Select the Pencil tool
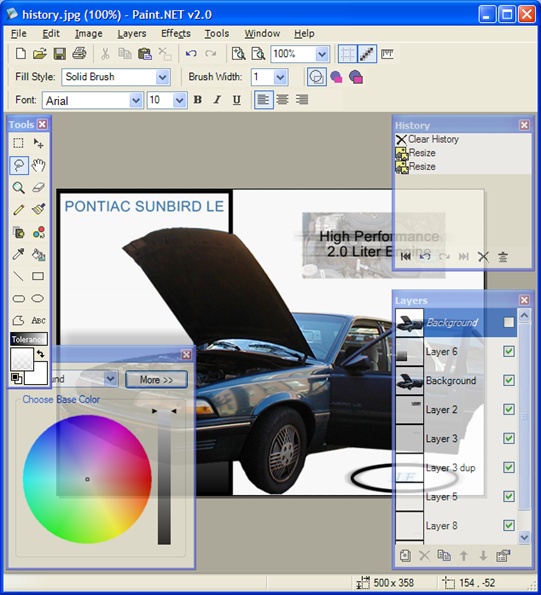 click(x=19, y=209)
